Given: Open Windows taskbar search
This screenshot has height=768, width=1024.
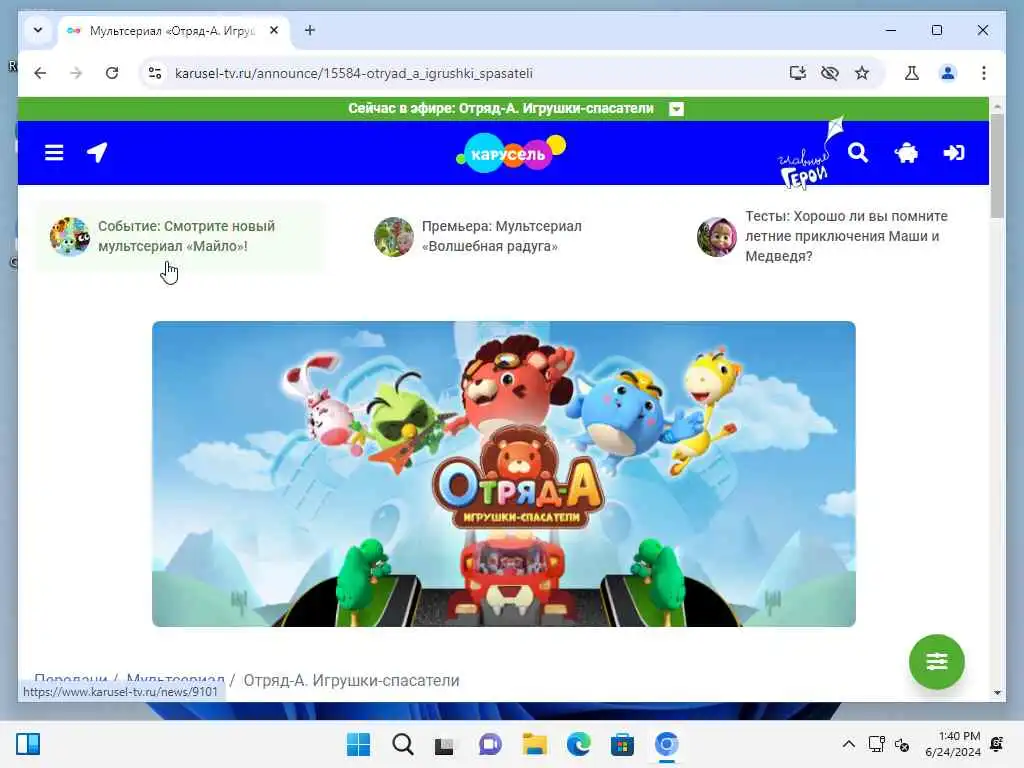Looking at the screenshot, I should pos(402,744).
